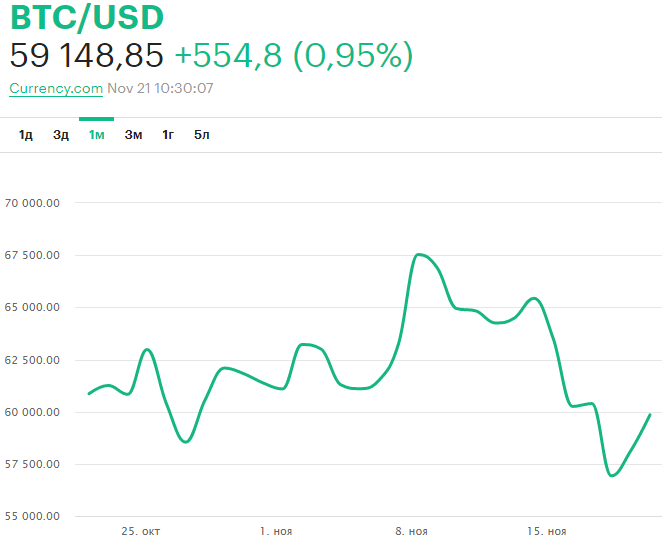Show the 1г yearly chart range
The width and height of the screenshot is (662, 549).
[x=169, y=135]
